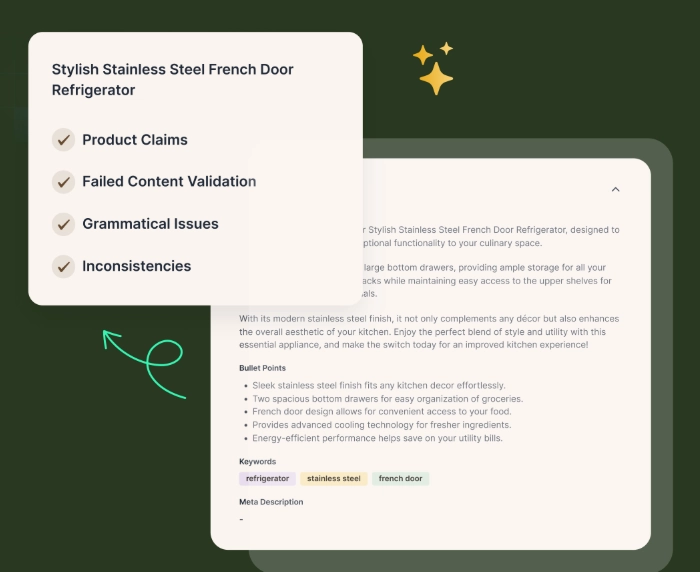Viewport: 700px width, 572px height.
Task: Select the refrigerator keyword tag
Action: click(x=268, y=479)
